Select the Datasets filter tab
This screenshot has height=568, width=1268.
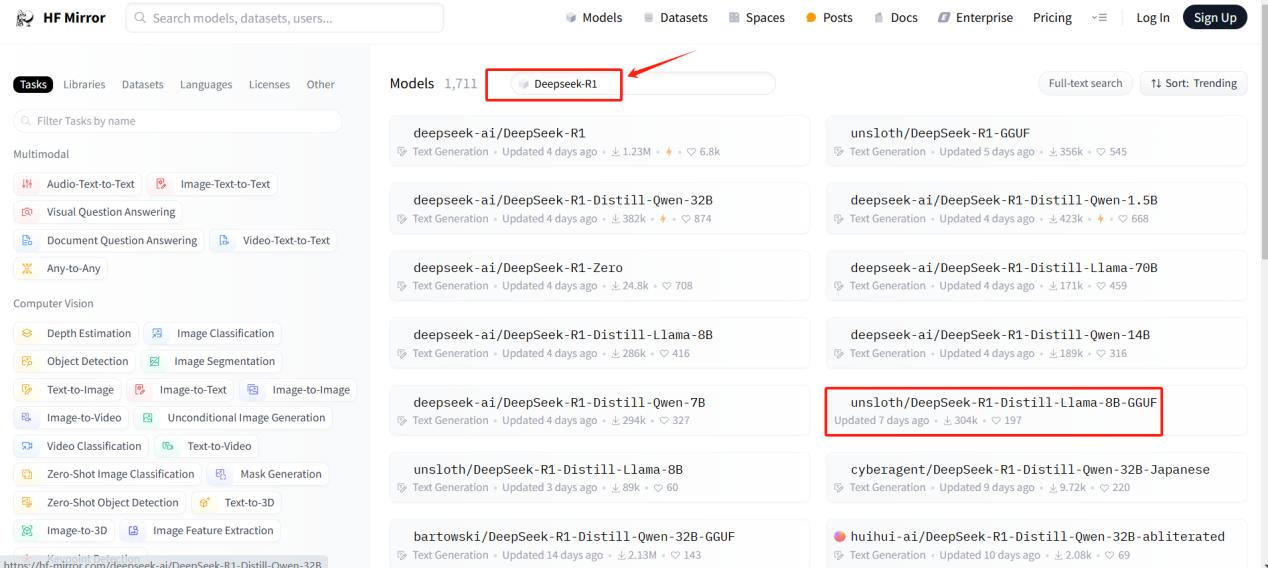(x=142, y=85)
